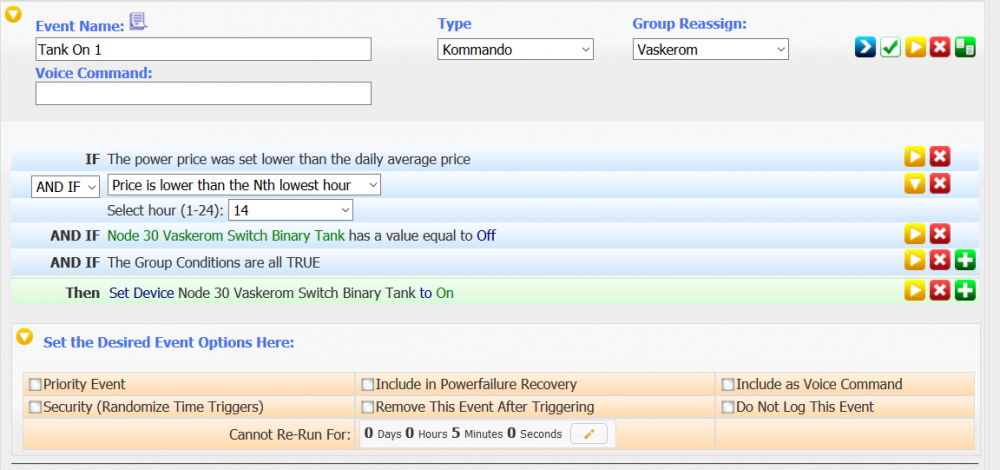This screenshot has width=1000, height=470.
Task: Click the Voice Command text field
Action: pyautogui.click(x=203, y=93)
